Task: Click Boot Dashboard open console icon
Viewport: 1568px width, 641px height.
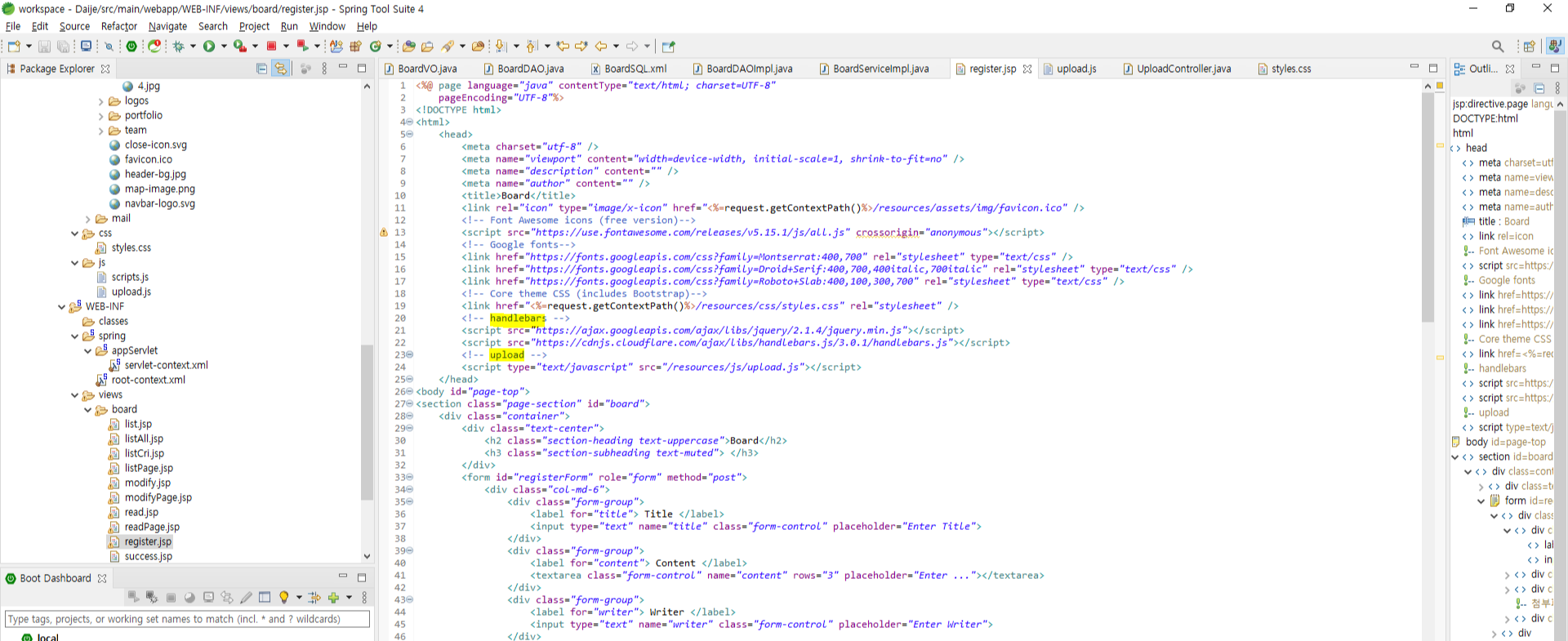Action: pyautogui.click(x=208, y=598)
